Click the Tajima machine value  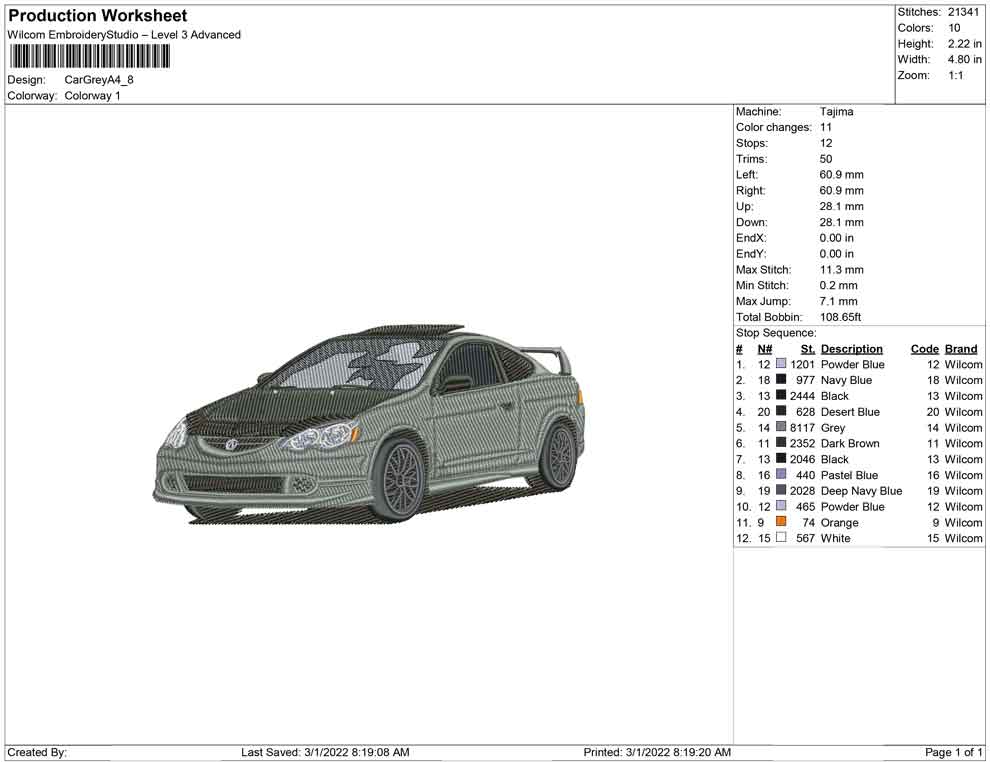tap(836, 112)
